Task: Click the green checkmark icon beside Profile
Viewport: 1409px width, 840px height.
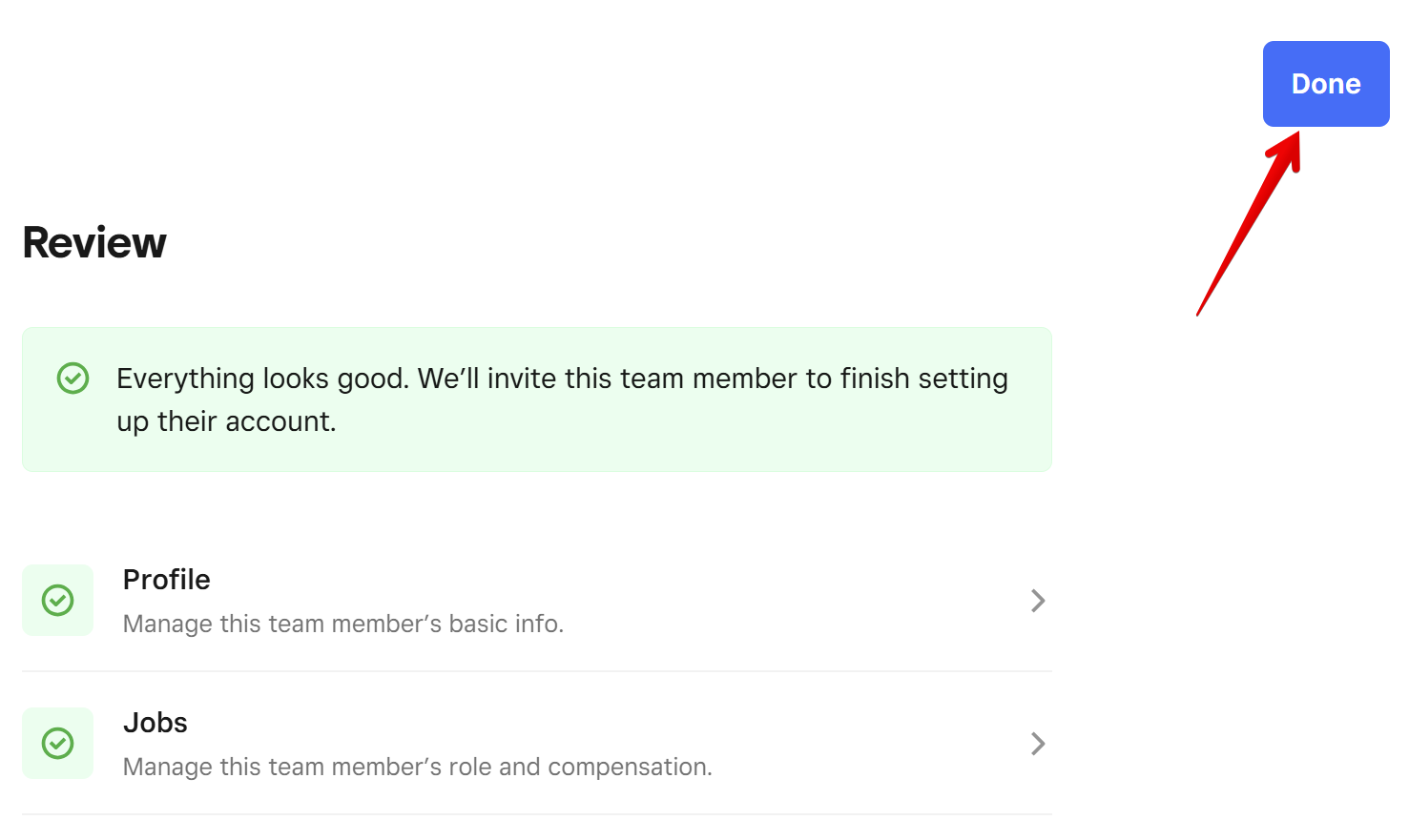Action: pos(58,601)
